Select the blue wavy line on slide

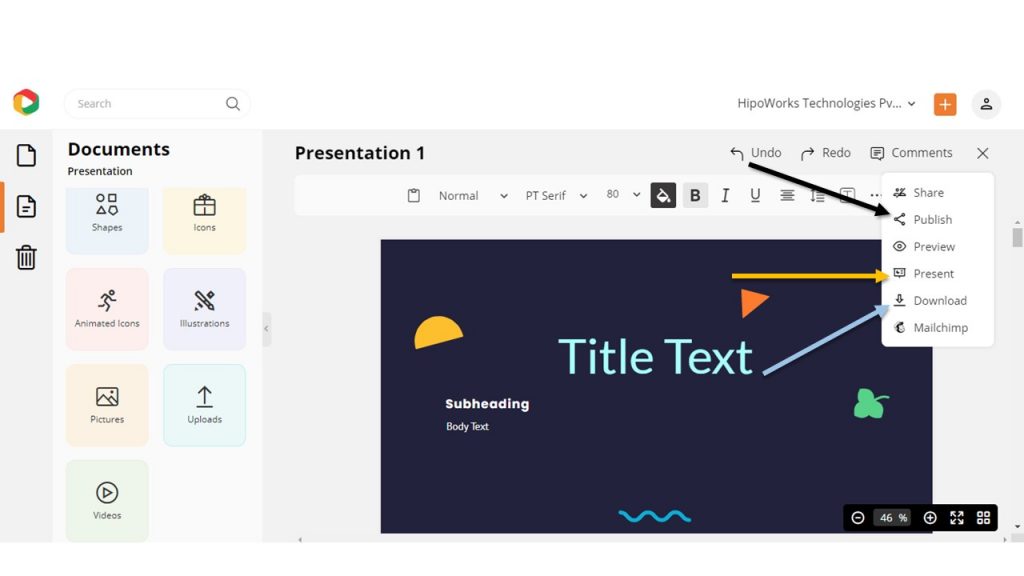(654, 517)
